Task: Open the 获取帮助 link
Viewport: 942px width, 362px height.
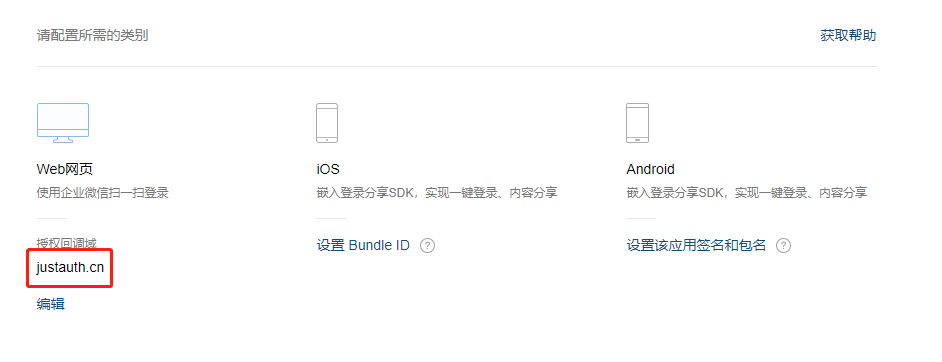Action: pos(848,35)
